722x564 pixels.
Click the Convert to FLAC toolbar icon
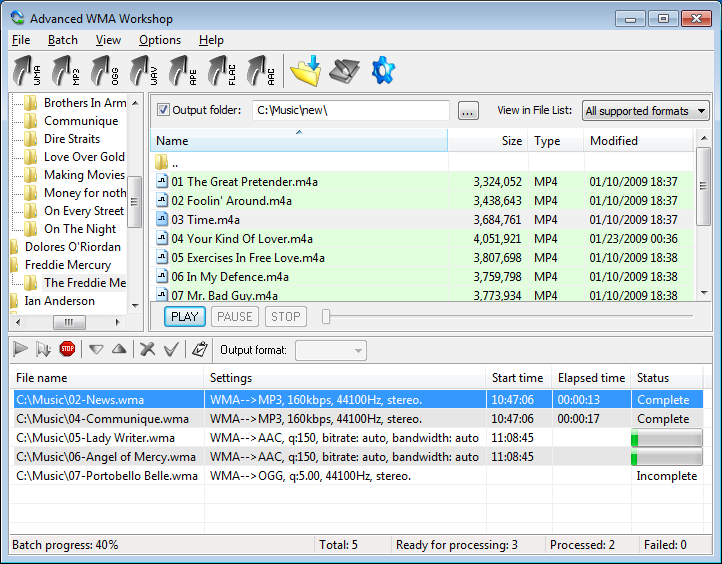tap(222, 70)
